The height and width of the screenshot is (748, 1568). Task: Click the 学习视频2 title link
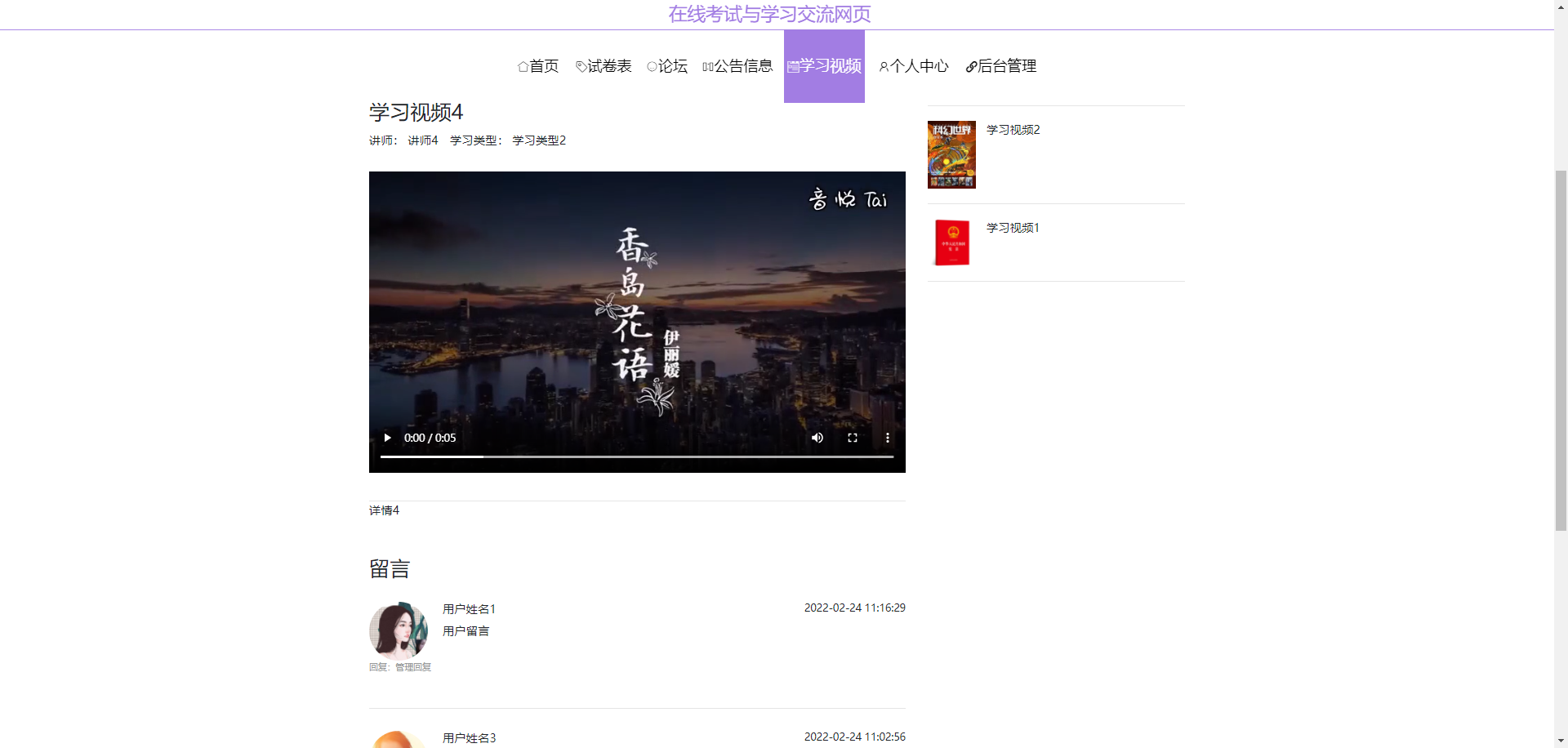point(1013,130)
